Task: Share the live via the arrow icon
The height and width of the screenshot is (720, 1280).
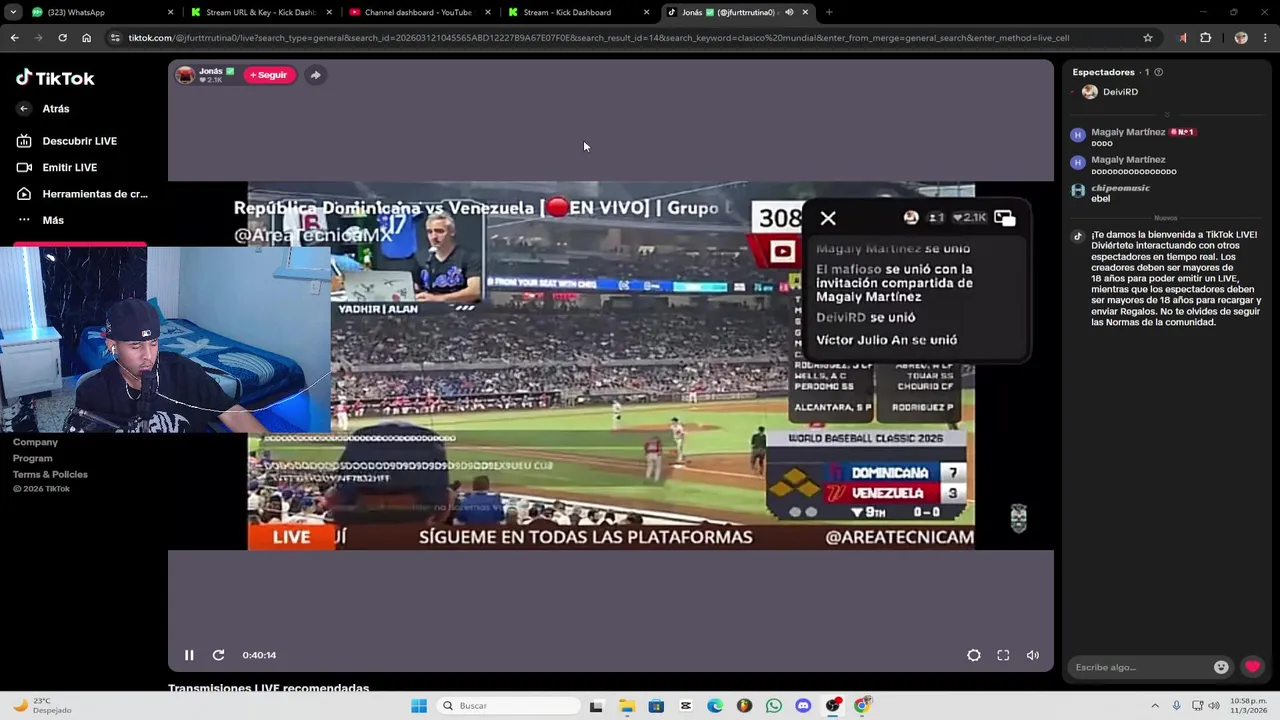Action: 315,75
